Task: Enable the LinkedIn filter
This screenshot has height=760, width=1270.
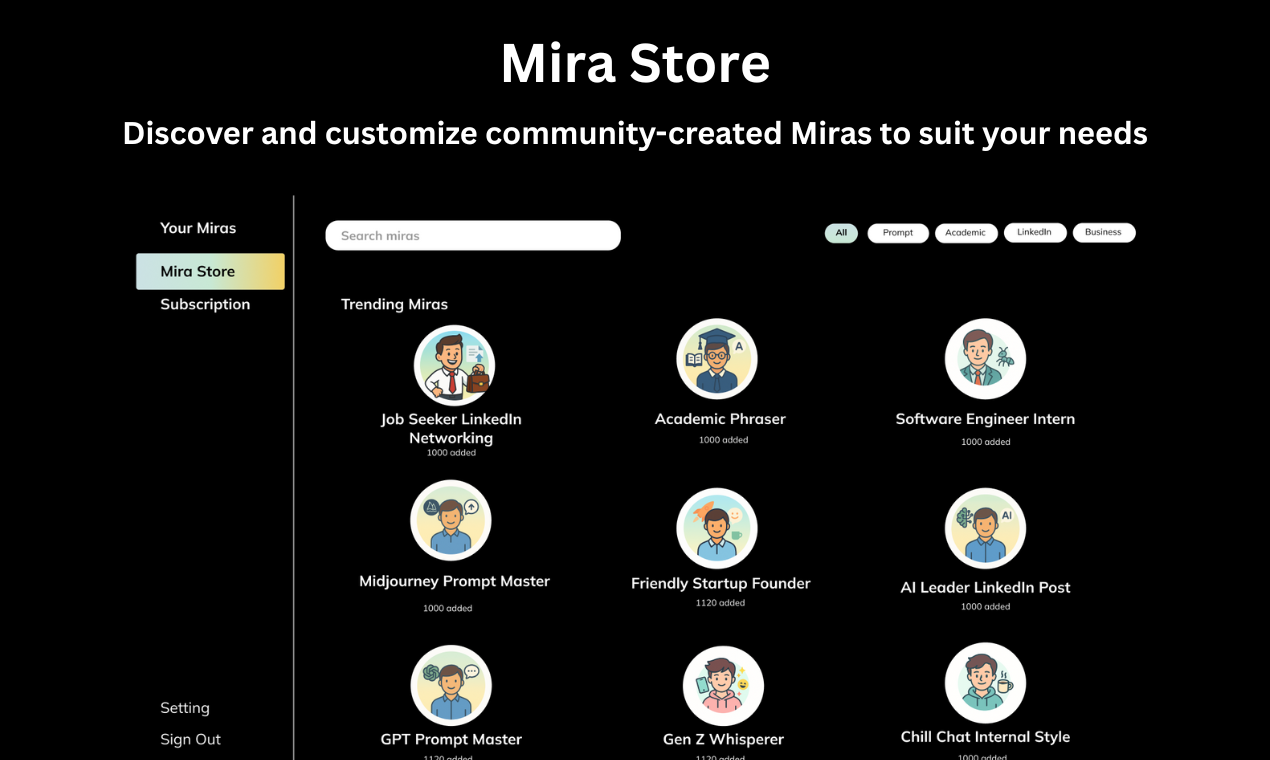Action: point(1035,232)
